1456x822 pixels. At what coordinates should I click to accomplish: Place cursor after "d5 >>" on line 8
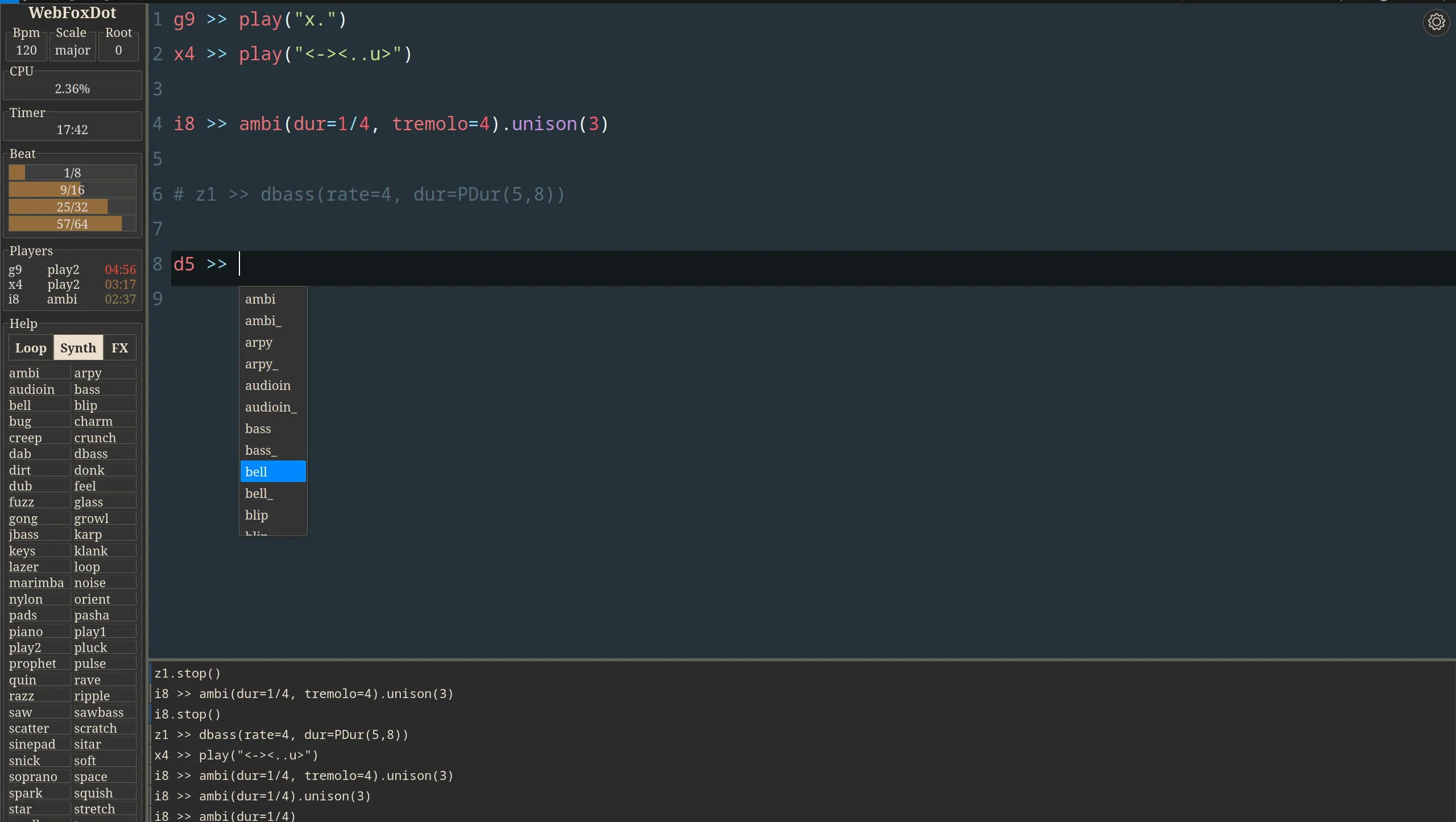[x=239, y=263]
